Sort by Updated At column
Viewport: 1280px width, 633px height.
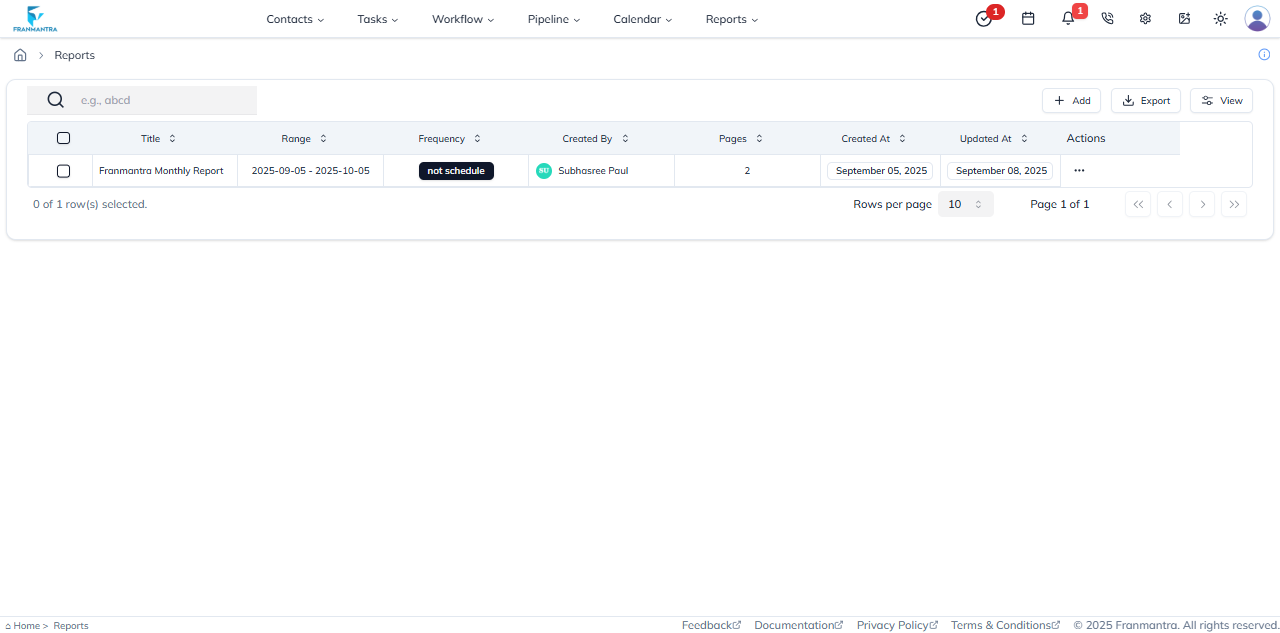click(994, 139)
